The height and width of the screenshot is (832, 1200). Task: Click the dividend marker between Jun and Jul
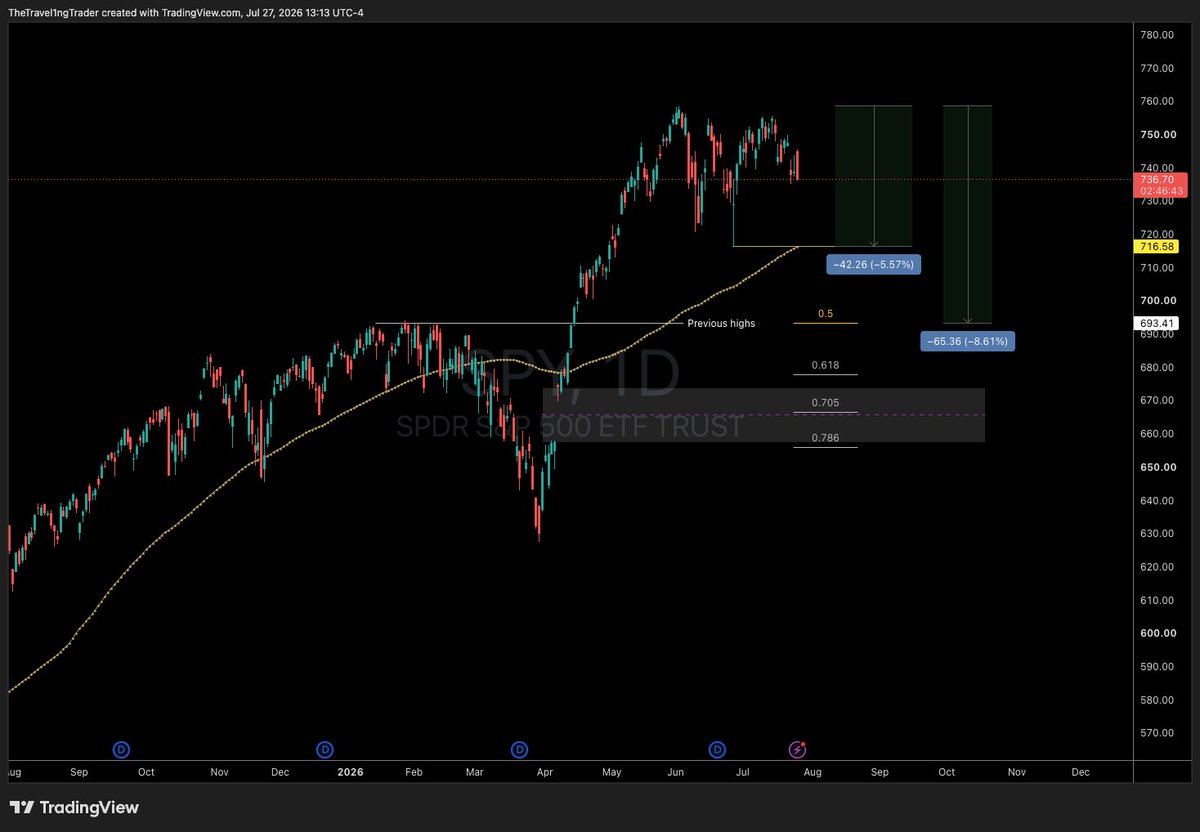[x=717, y=748]
